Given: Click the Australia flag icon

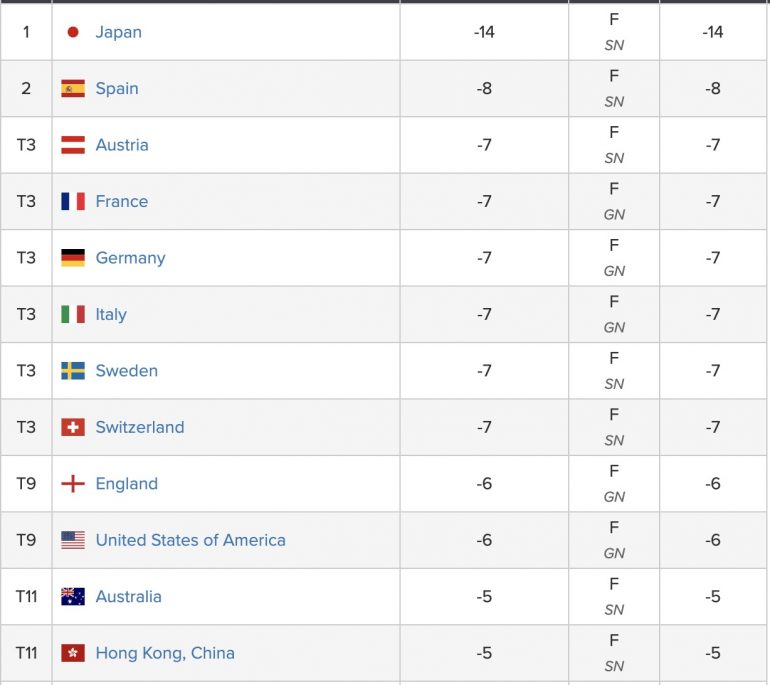Looking at the screenshot, I should coord(73,597).
